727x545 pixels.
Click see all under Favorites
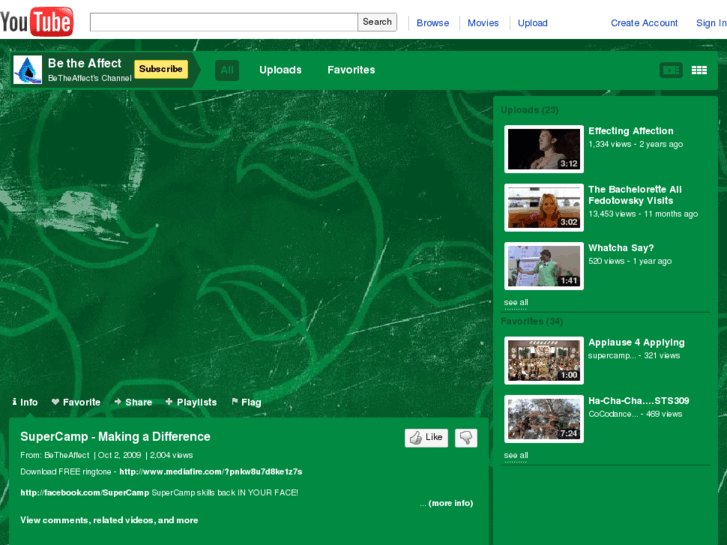[516, 455]
